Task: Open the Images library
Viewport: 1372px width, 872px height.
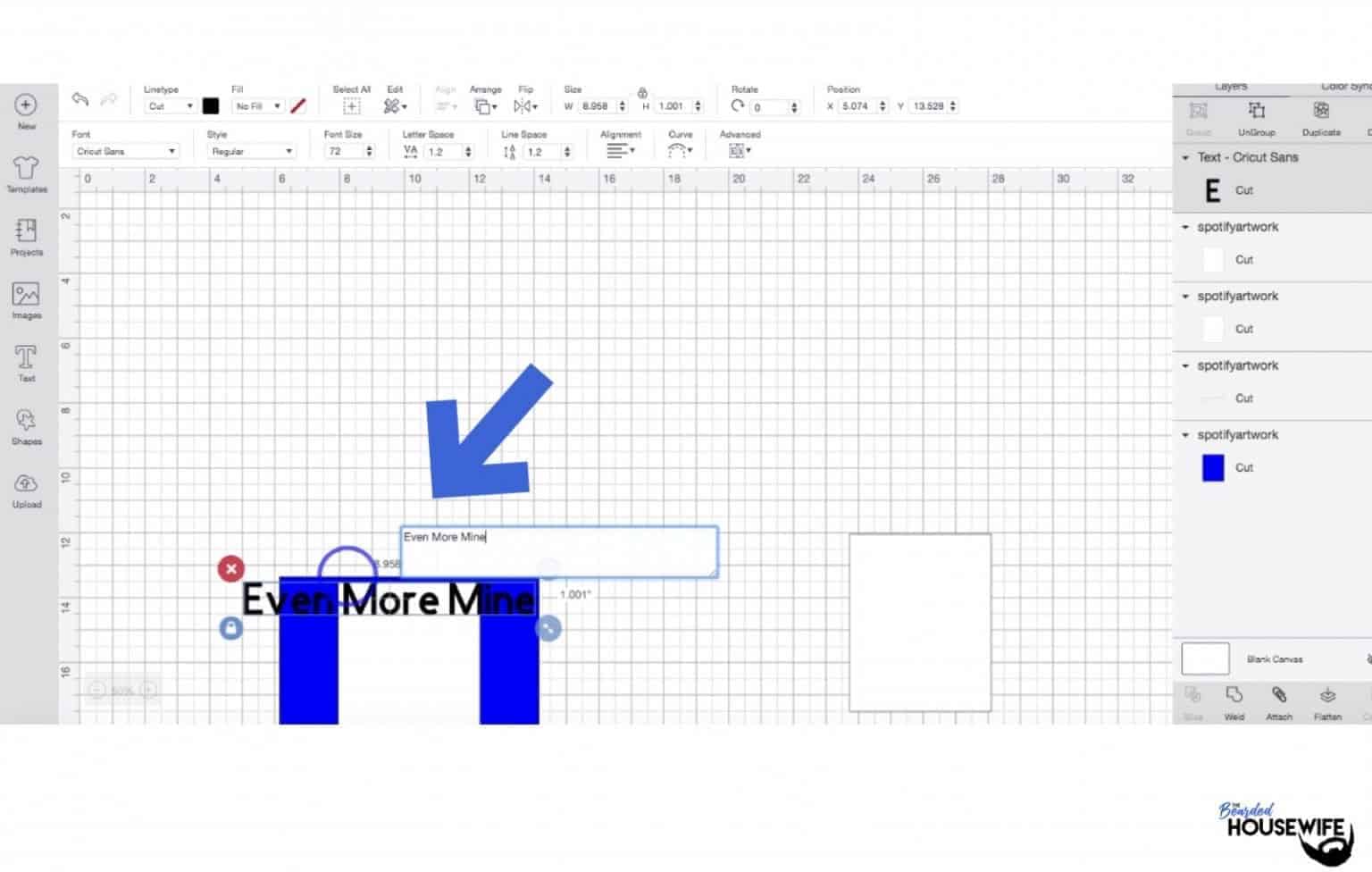Action: coord(26,299)
